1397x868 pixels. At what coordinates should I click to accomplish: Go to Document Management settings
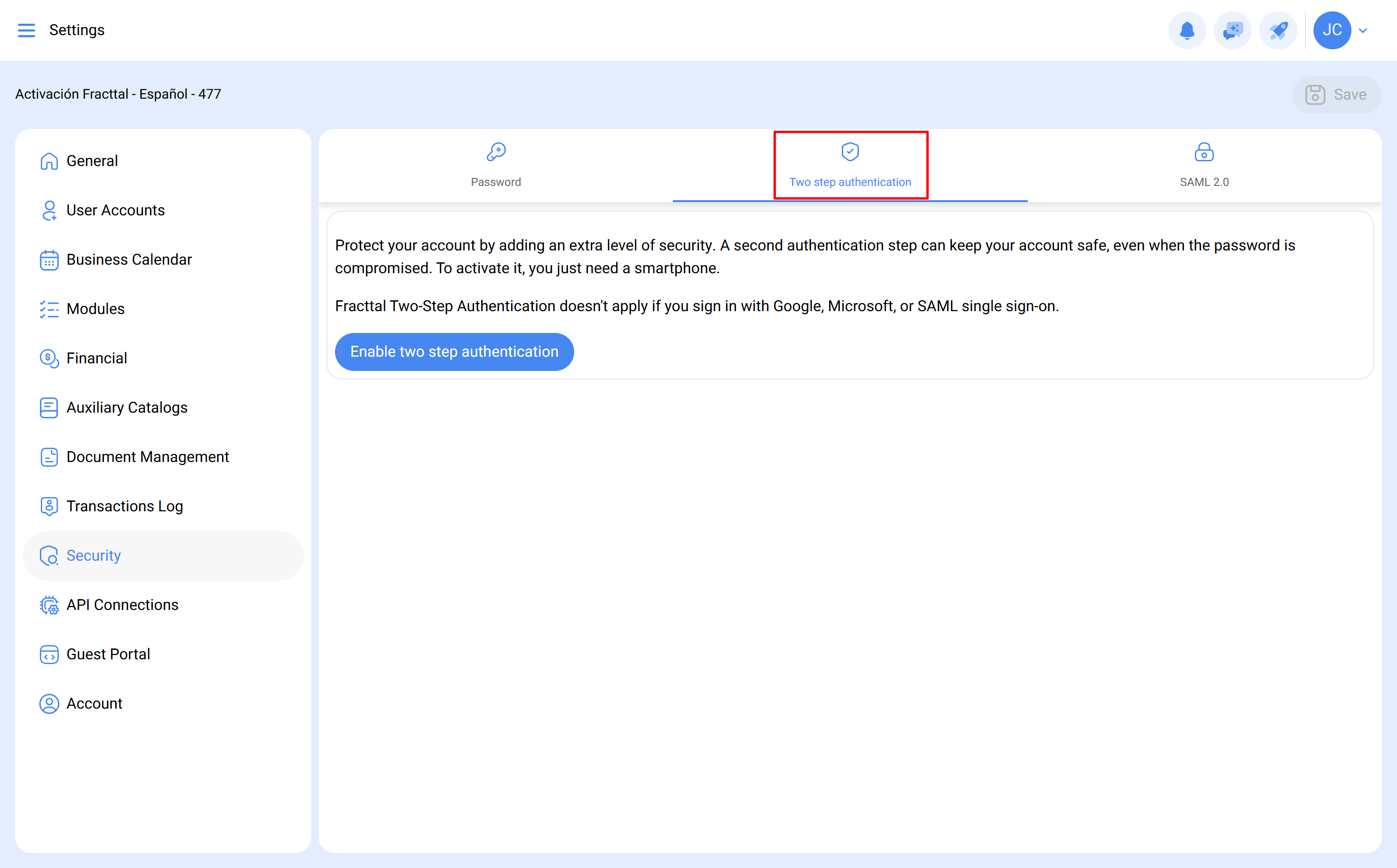click(x=148, y=456)
